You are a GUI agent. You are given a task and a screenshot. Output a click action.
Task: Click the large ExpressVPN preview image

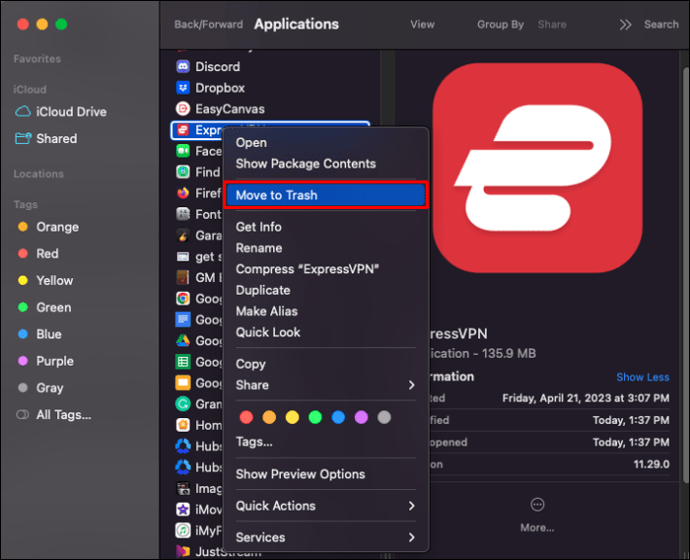[537, 168]
